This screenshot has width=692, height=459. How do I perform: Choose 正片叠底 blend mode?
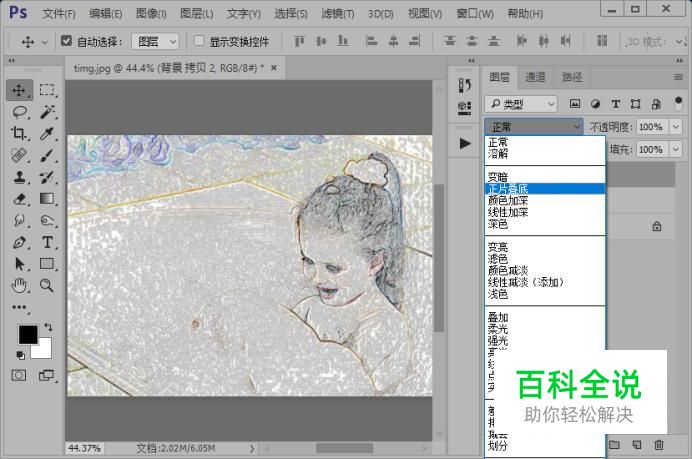545,189
